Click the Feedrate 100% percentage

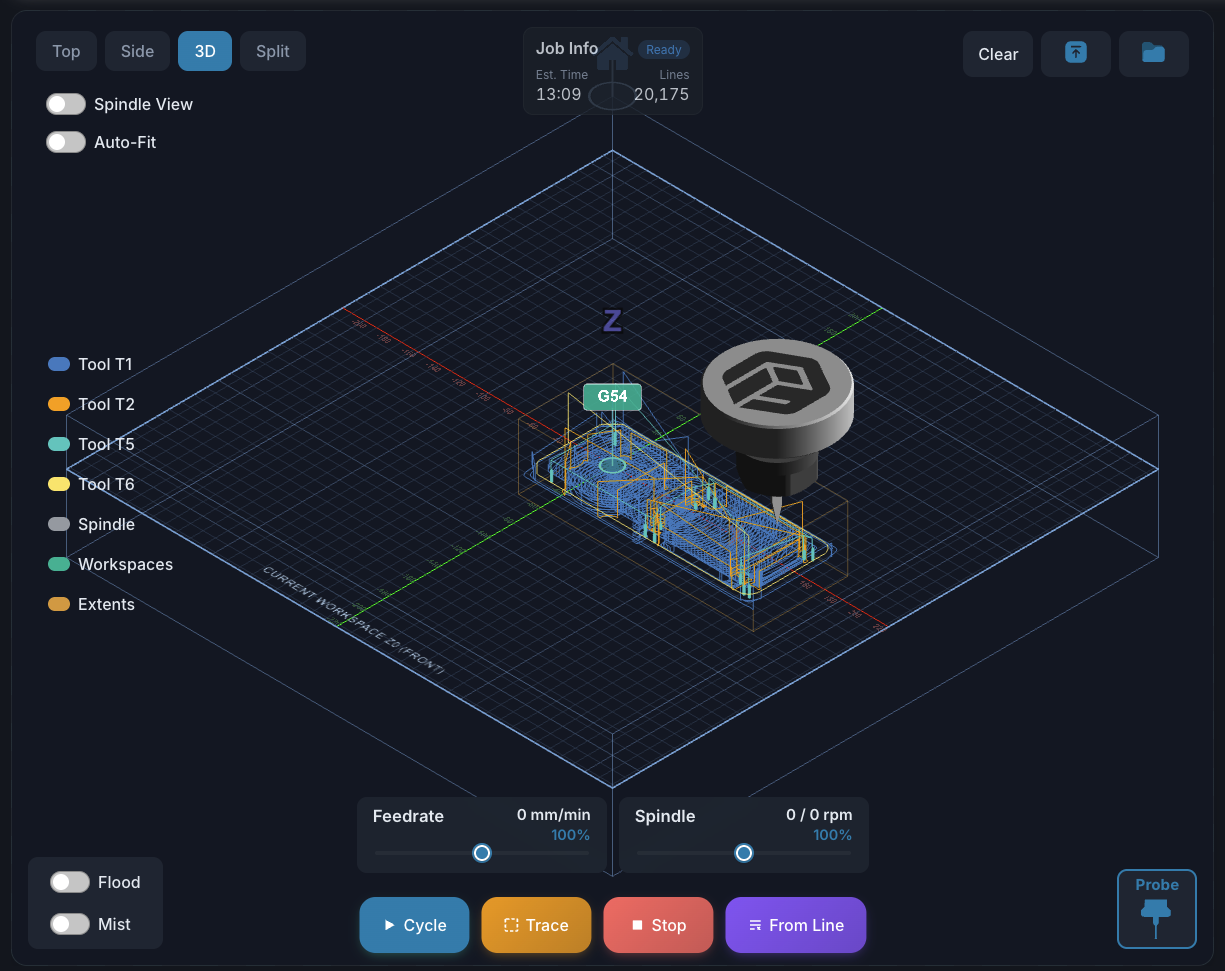tap(570, 835)
